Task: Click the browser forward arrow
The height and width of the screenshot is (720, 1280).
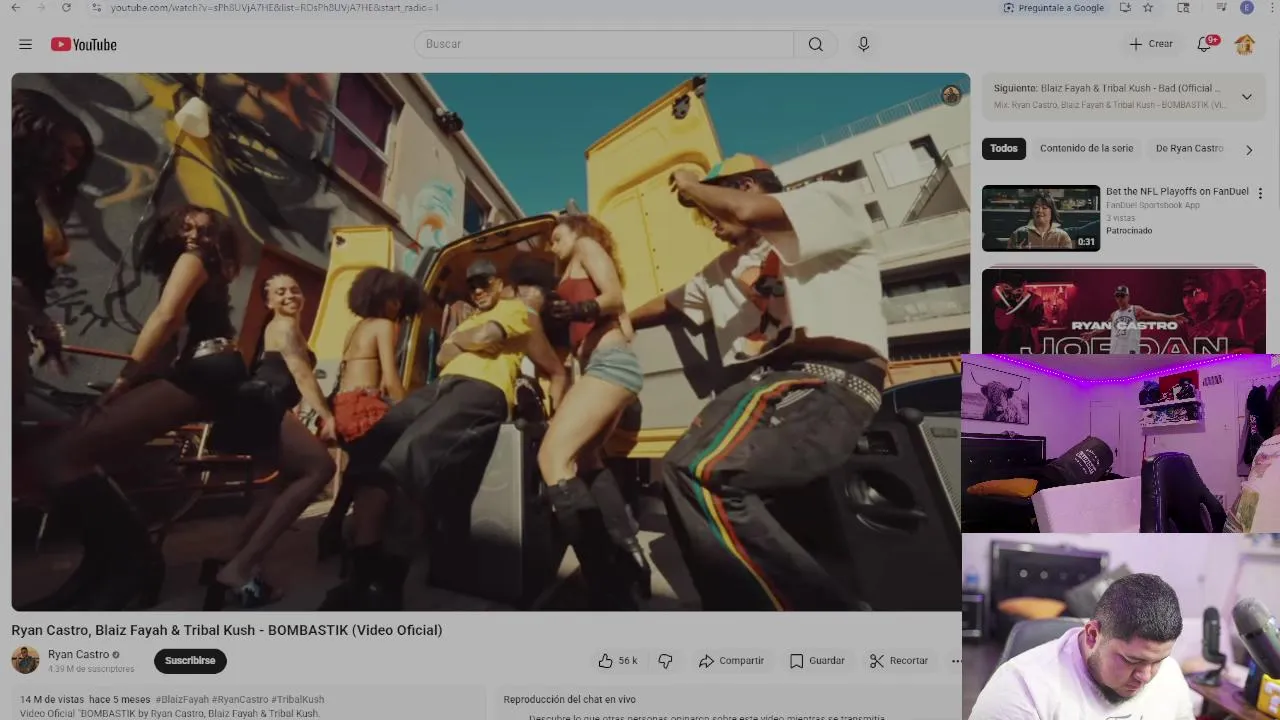Action: [x=40, y=7]
